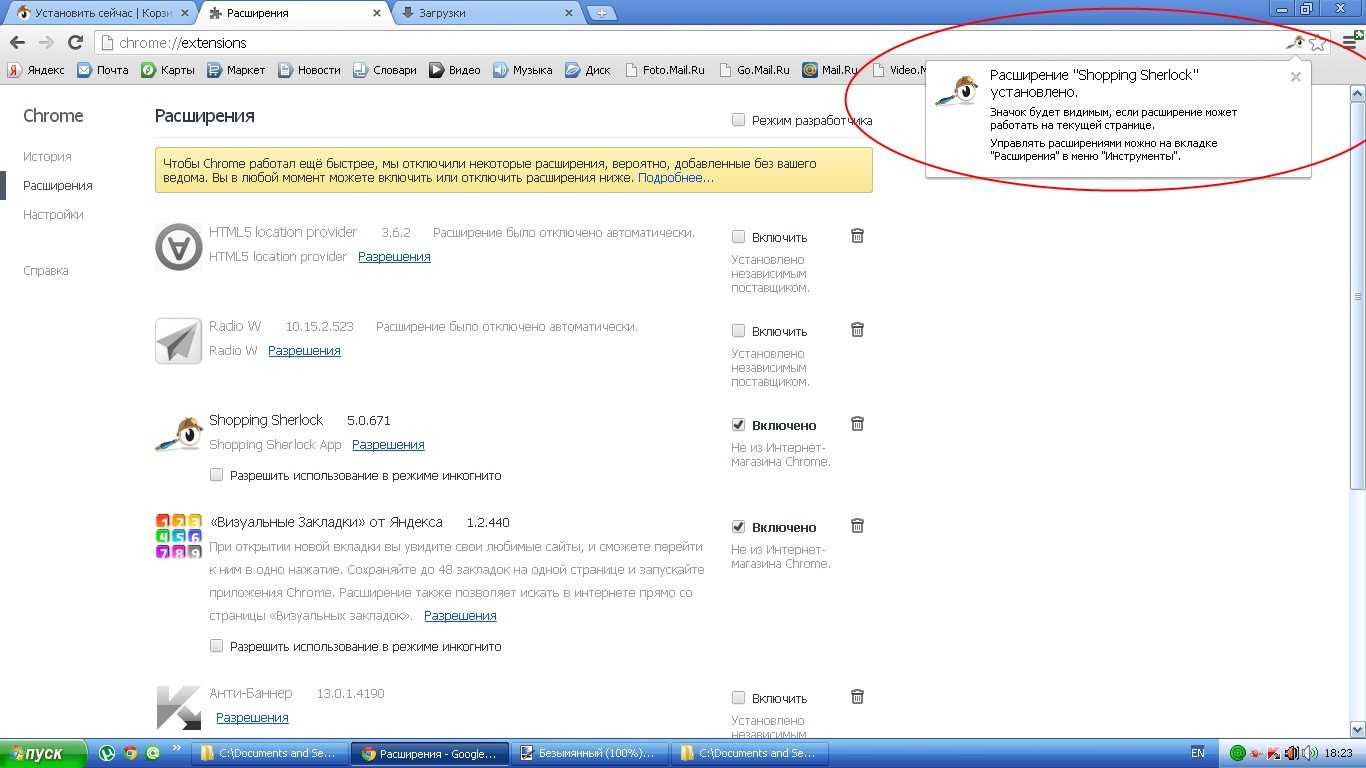Open the Словари bookmark
The image size is (1366, 768).
[385, 70]
